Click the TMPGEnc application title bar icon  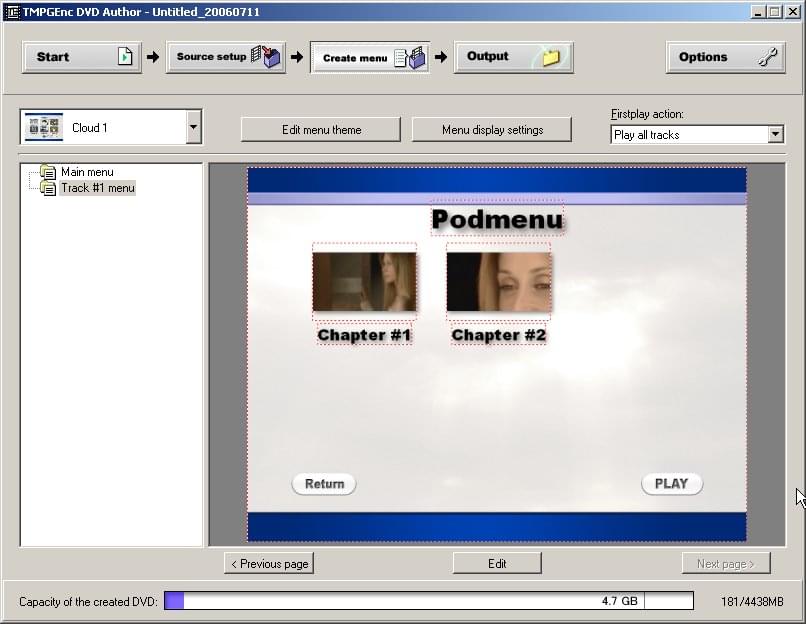[x=11, y=12]
